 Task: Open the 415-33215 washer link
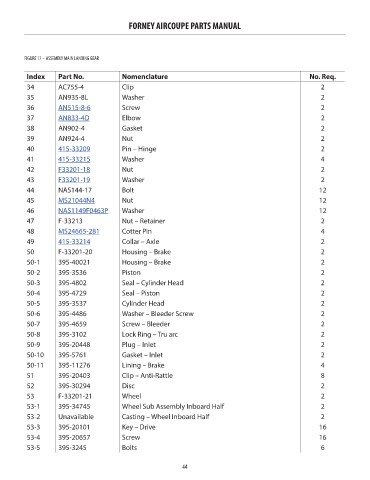click(x=74, y=159)
